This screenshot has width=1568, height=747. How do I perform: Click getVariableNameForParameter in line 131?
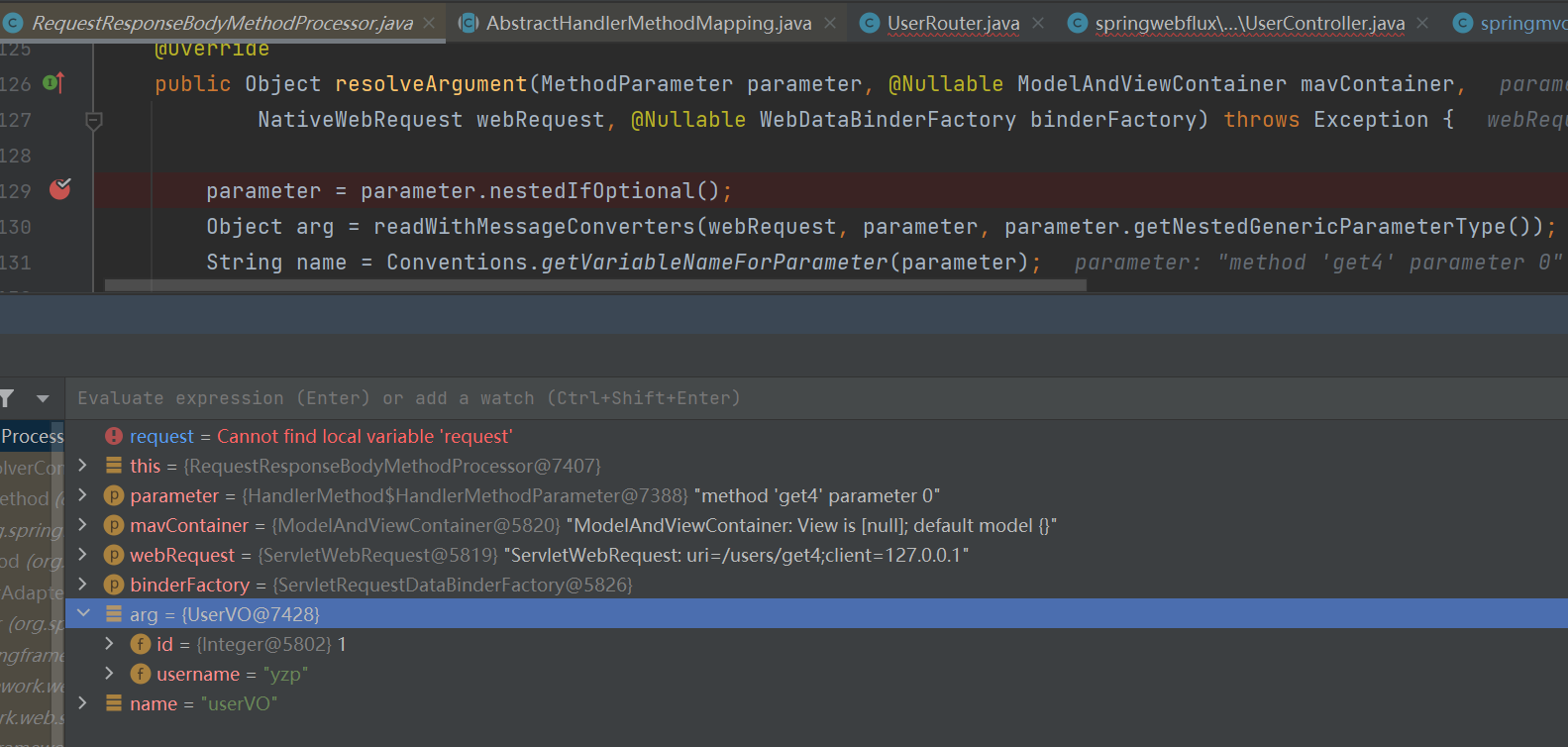(x=714, y=263)
